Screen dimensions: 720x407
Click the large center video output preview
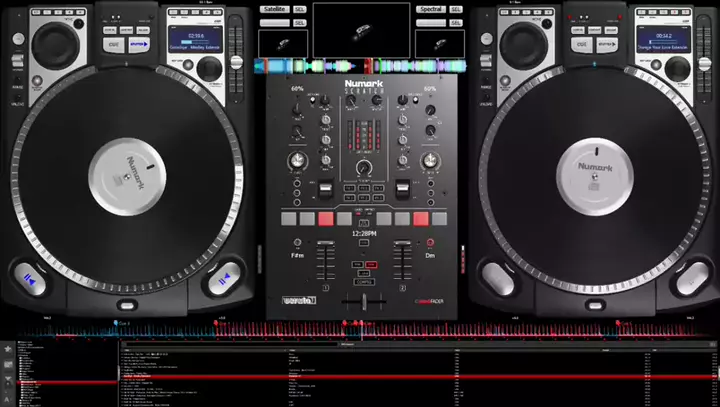pyautogui.click(x=361, y=30)
